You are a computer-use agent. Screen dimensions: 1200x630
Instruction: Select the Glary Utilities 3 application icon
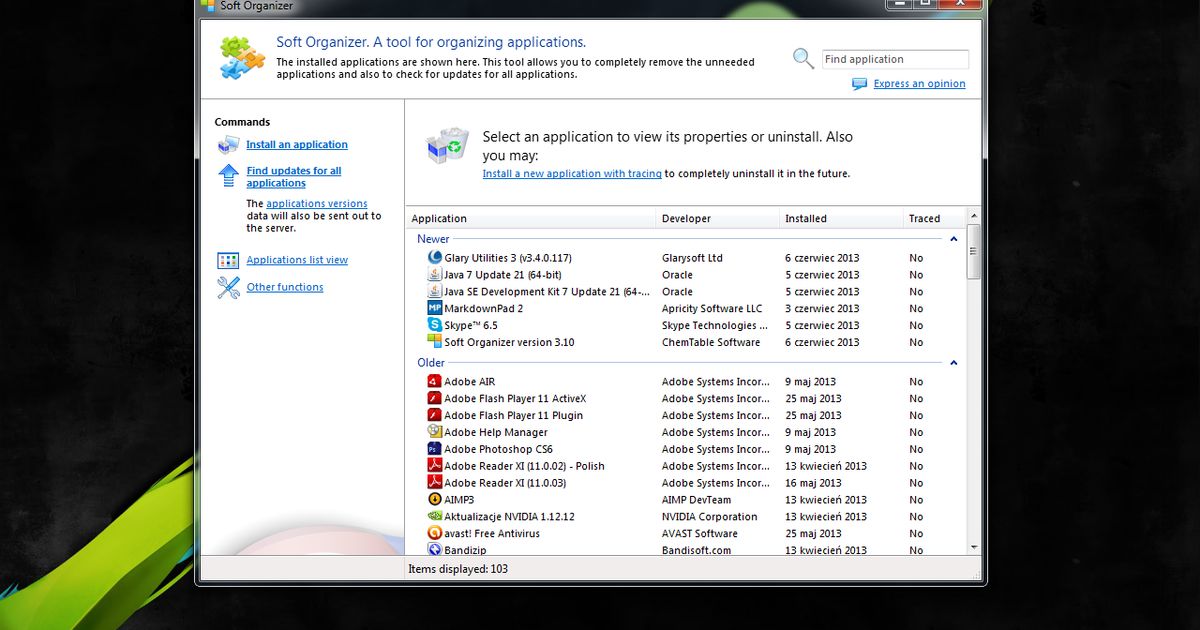point(434,258)
